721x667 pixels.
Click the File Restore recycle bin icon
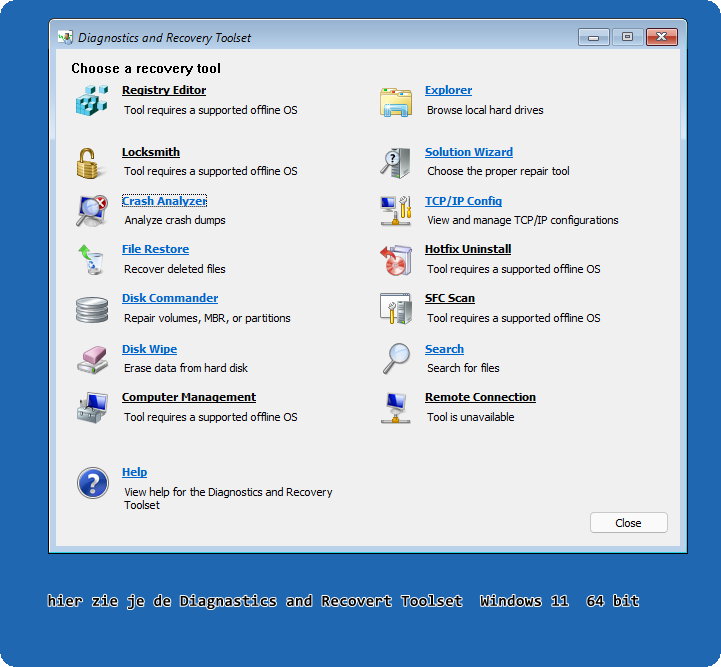(x=91, y=259)
